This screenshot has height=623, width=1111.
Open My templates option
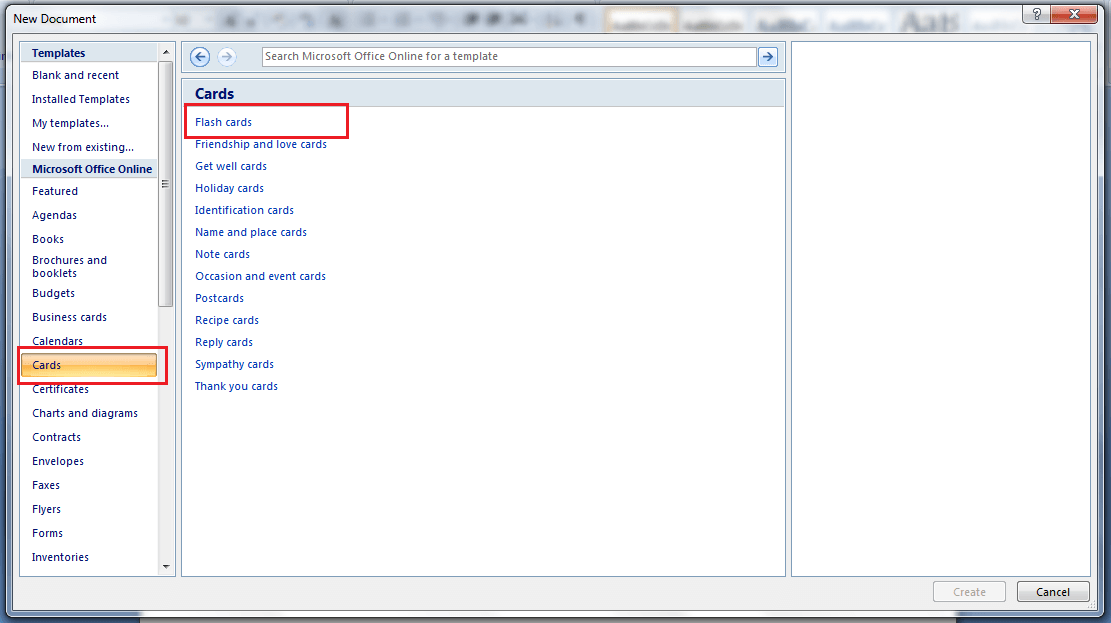pyautogui.click(x=70, y=123)
